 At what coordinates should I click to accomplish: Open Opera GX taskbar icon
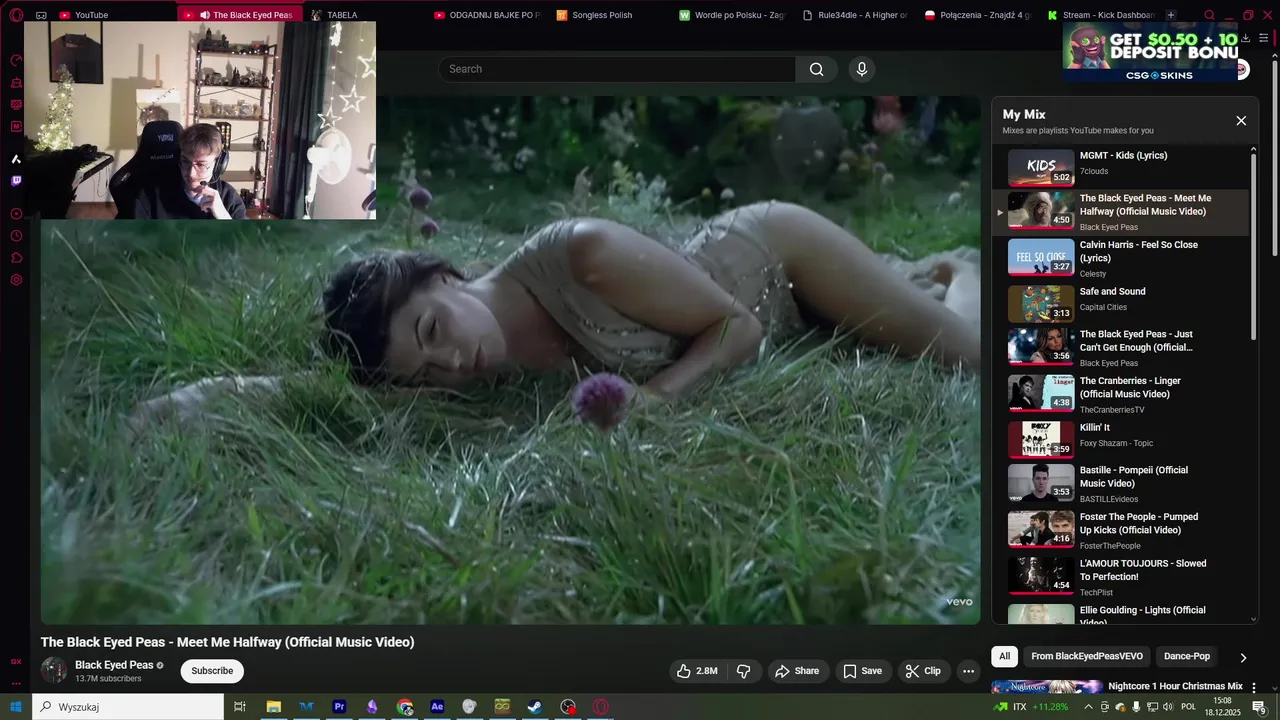click(601, 707)
